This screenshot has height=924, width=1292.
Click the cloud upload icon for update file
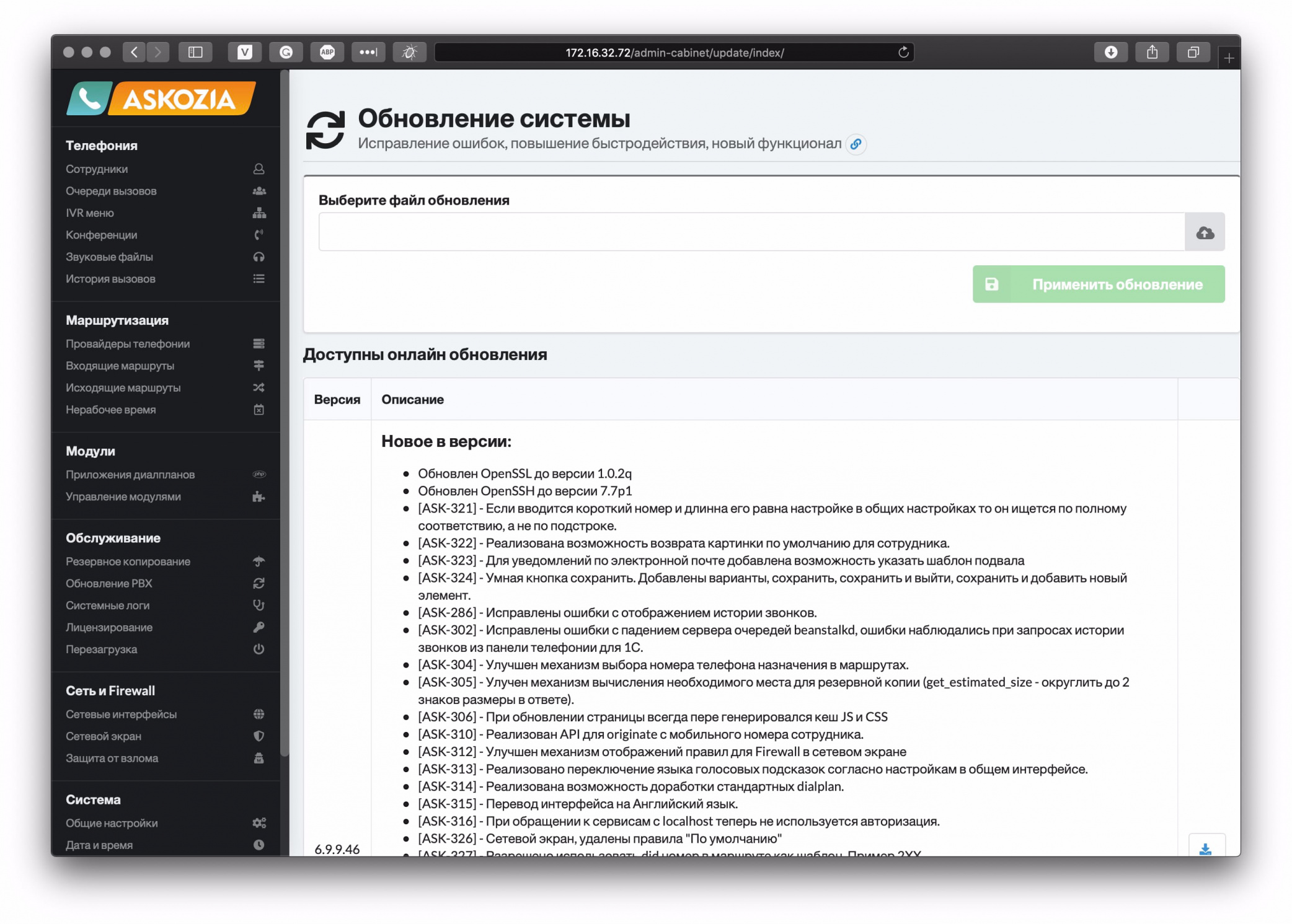coord(1204,232)
